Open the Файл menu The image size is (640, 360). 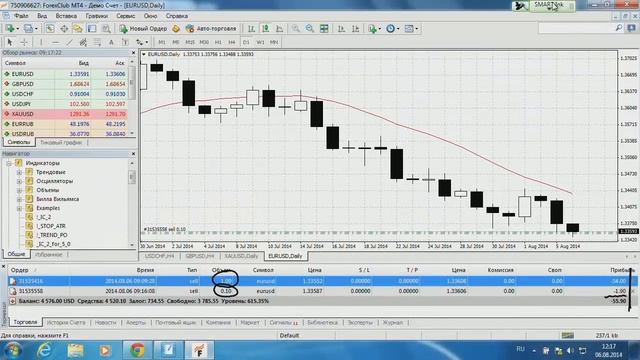pyautogui.click(x=21, y=16)
